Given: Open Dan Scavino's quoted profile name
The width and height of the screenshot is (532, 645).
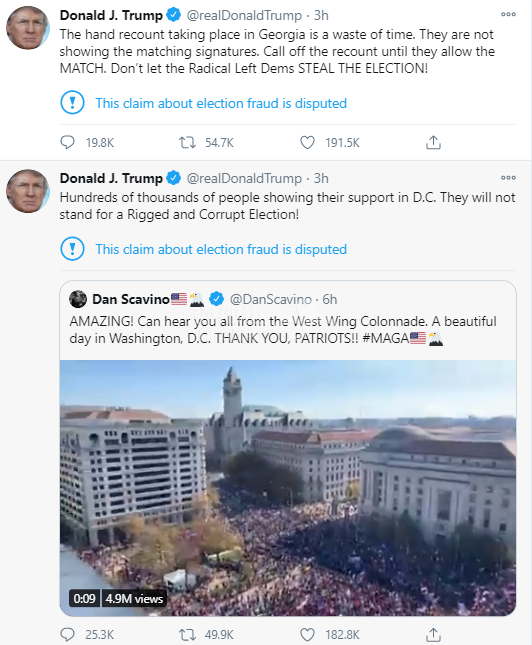Looking at the screenshot, I should 130,299.
